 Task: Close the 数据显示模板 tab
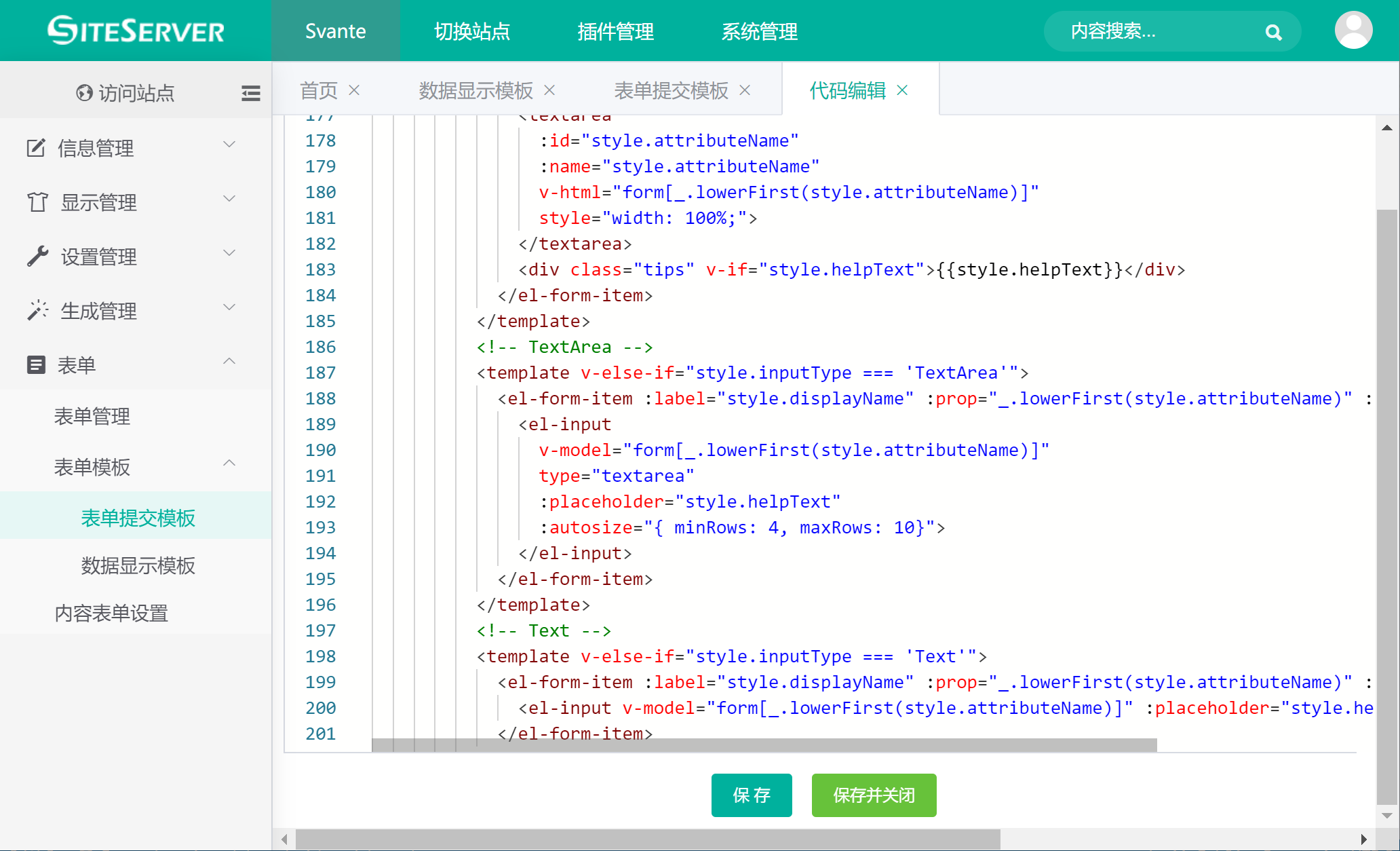[x=549, y=90]
